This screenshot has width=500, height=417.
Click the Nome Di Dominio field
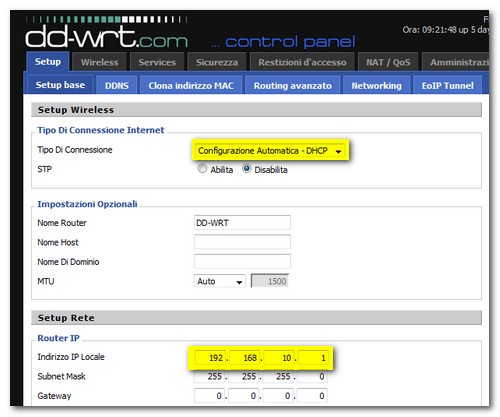[242, 261]
